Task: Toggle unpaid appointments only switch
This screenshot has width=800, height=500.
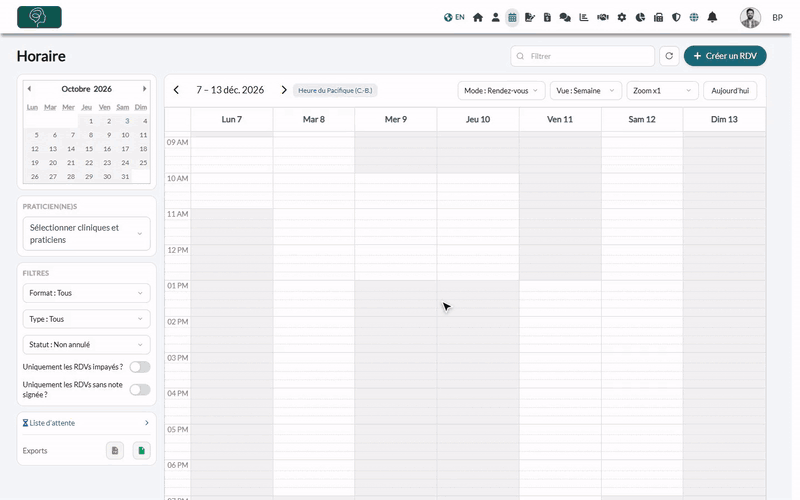Action: tap(140, 367)
